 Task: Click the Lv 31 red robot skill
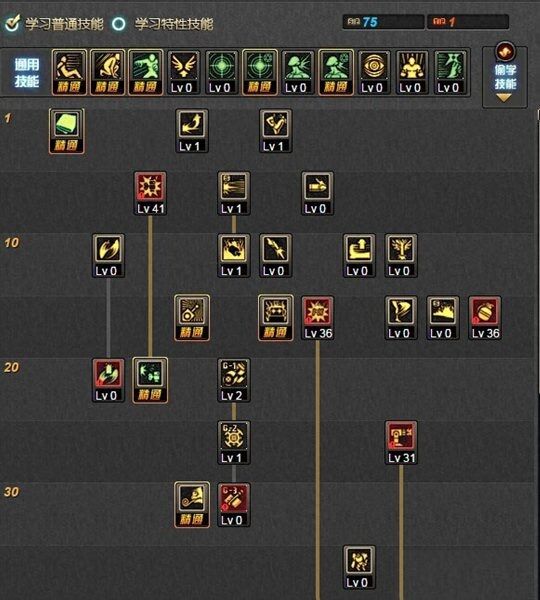tap(401, 442)
